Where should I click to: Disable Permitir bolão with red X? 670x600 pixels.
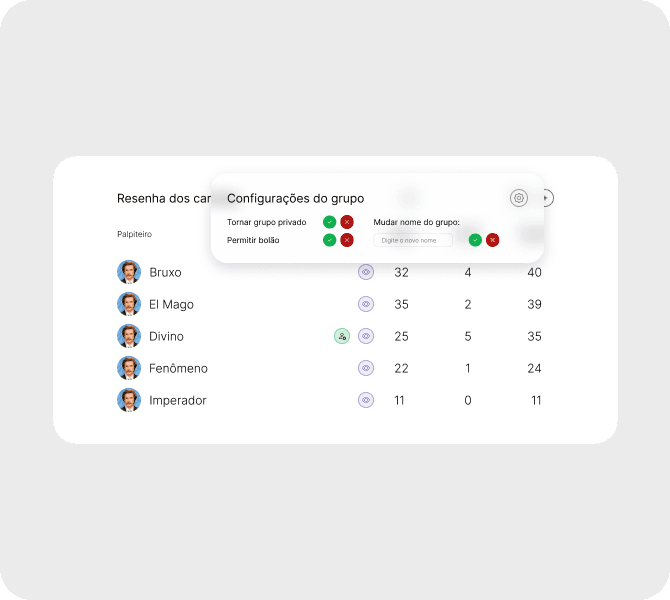coord(347,240)
